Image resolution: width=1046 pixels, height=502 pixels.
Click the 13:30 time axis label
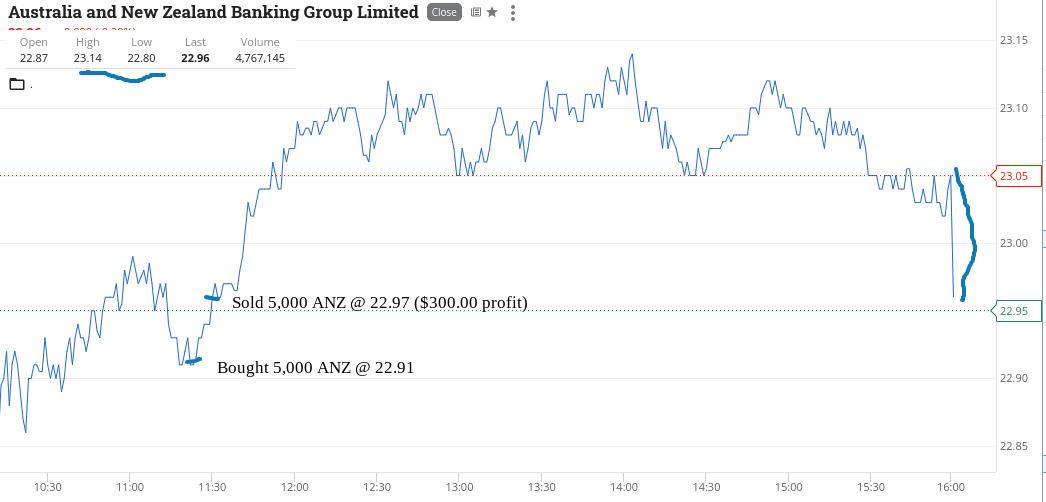point(541,487)
